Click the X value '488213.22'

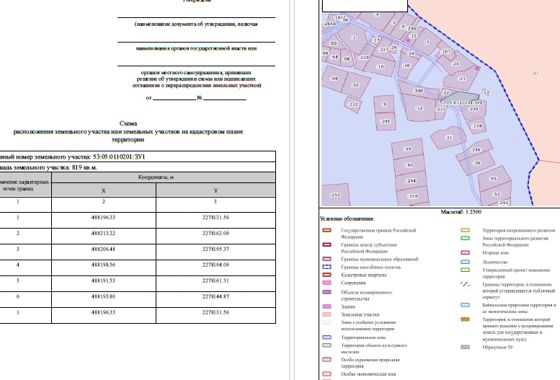click(104, 233)
